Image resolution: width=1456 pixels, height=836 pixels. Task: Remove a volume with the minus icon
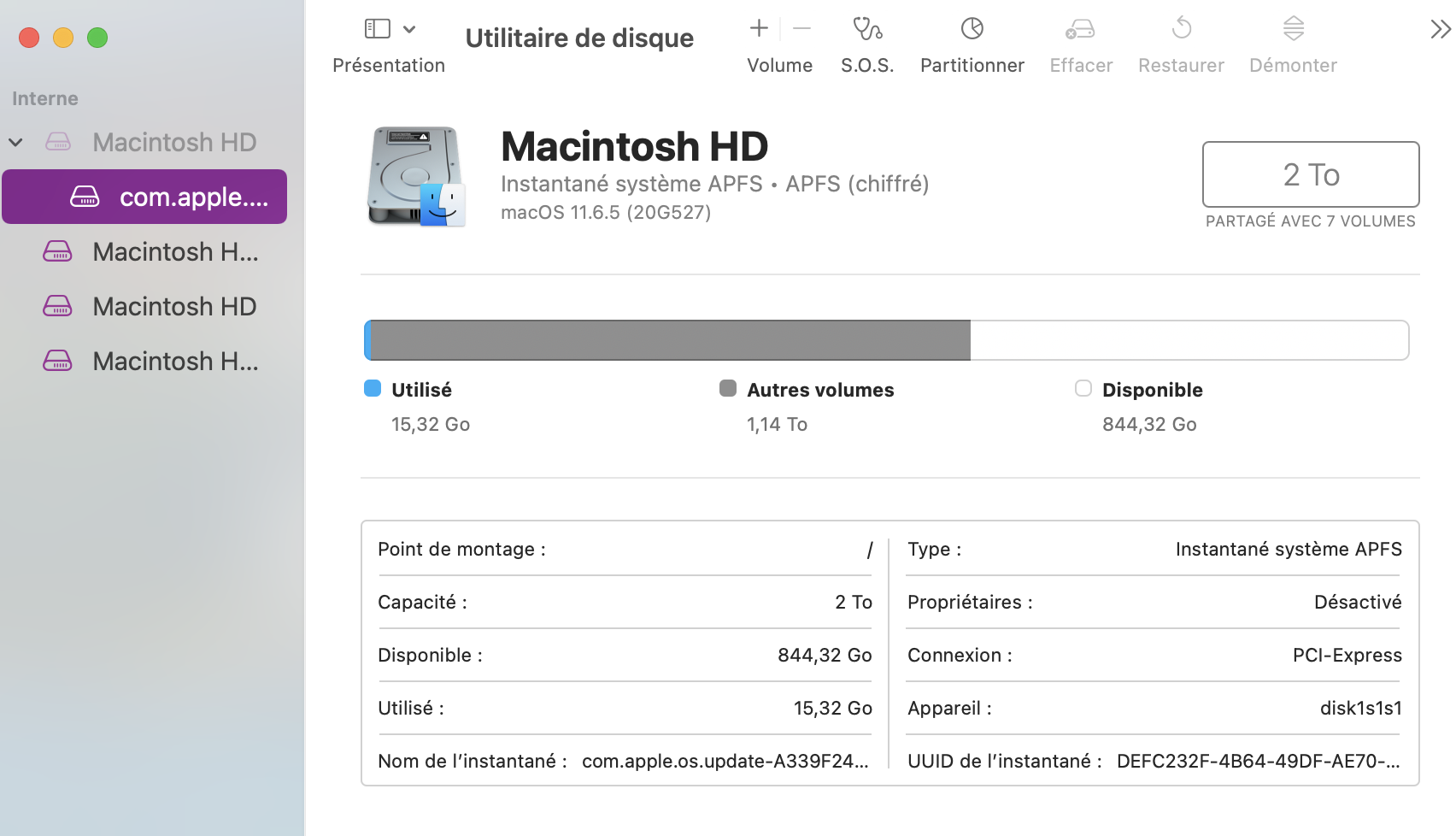801,28
